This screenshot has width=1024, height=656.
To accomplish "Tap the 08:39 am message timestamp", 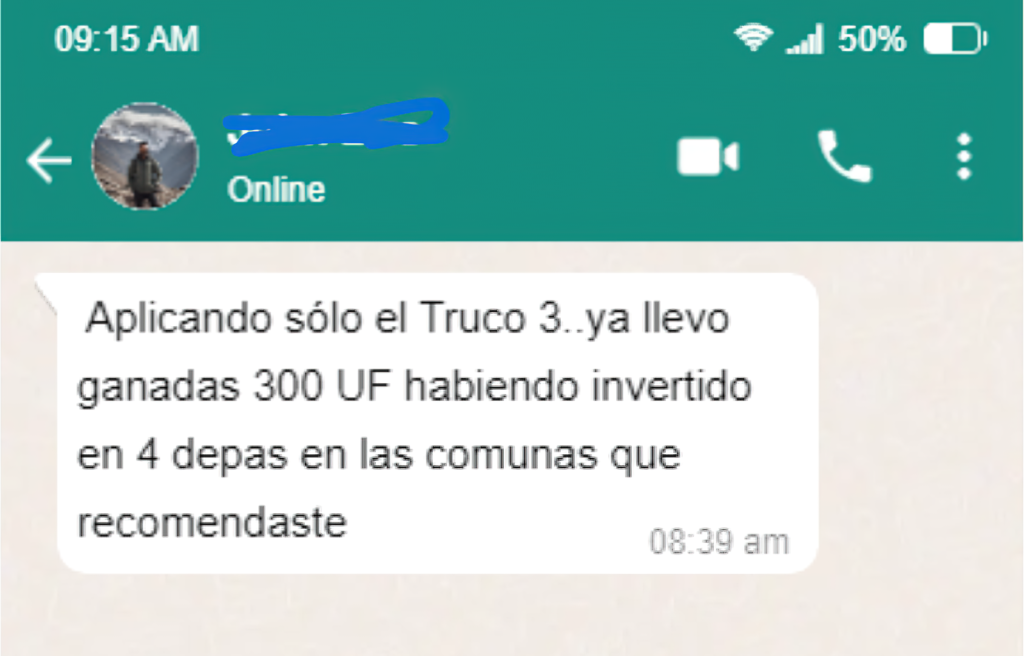I will pyautogui.click(x=719, y=542).
